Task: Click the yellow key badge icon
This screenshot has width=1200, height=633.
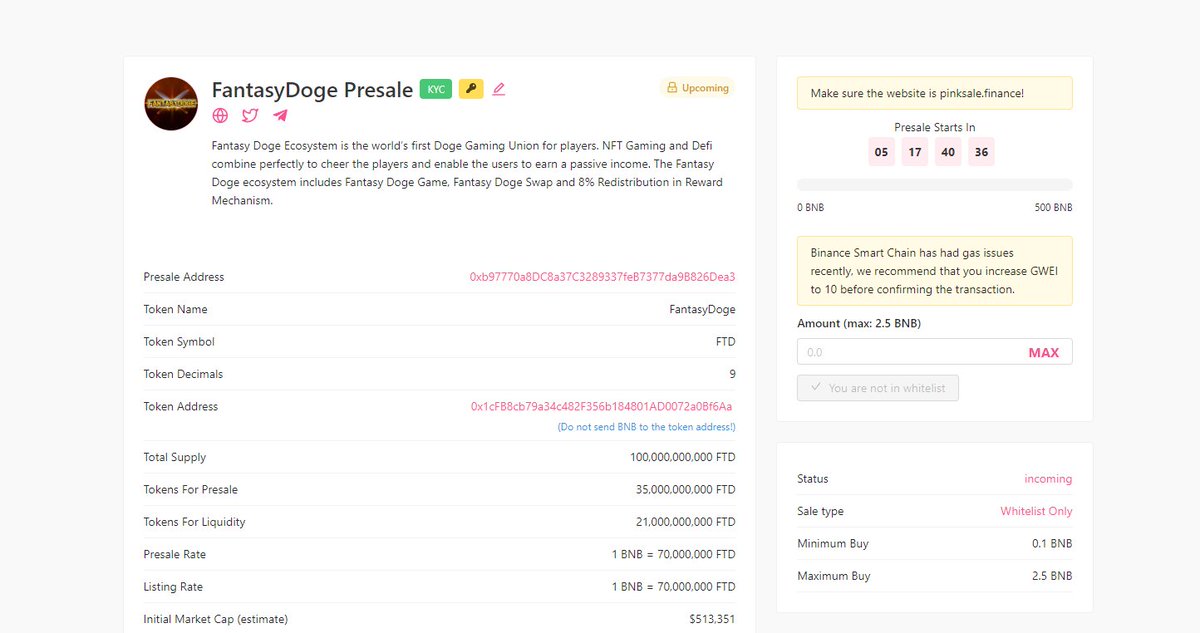Action: [x=471, y=89]
